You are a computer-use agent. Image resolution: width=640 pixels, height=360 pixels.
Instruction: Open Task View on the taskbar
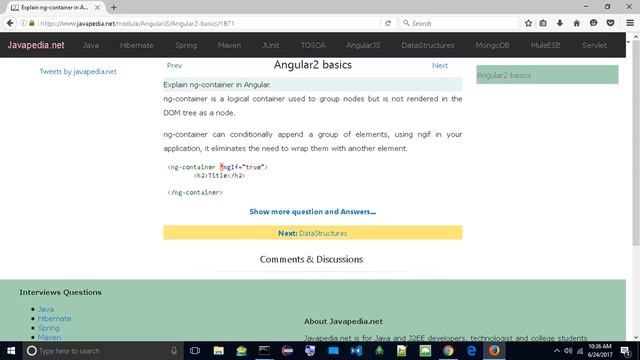195,351
